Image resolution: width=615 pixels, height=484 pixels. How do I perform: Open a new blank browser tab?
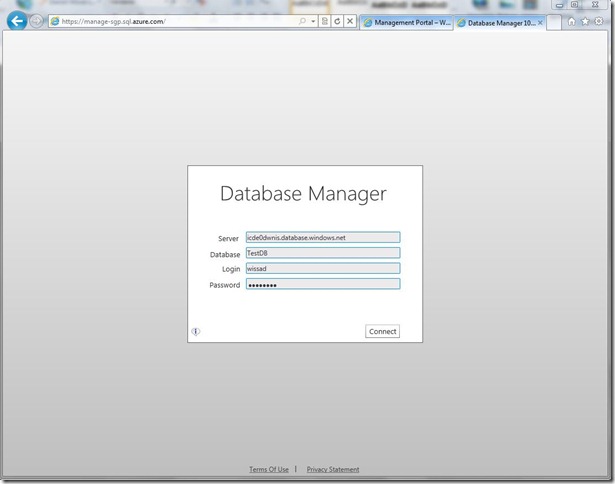pyautogui.click(x=553, y=23)
